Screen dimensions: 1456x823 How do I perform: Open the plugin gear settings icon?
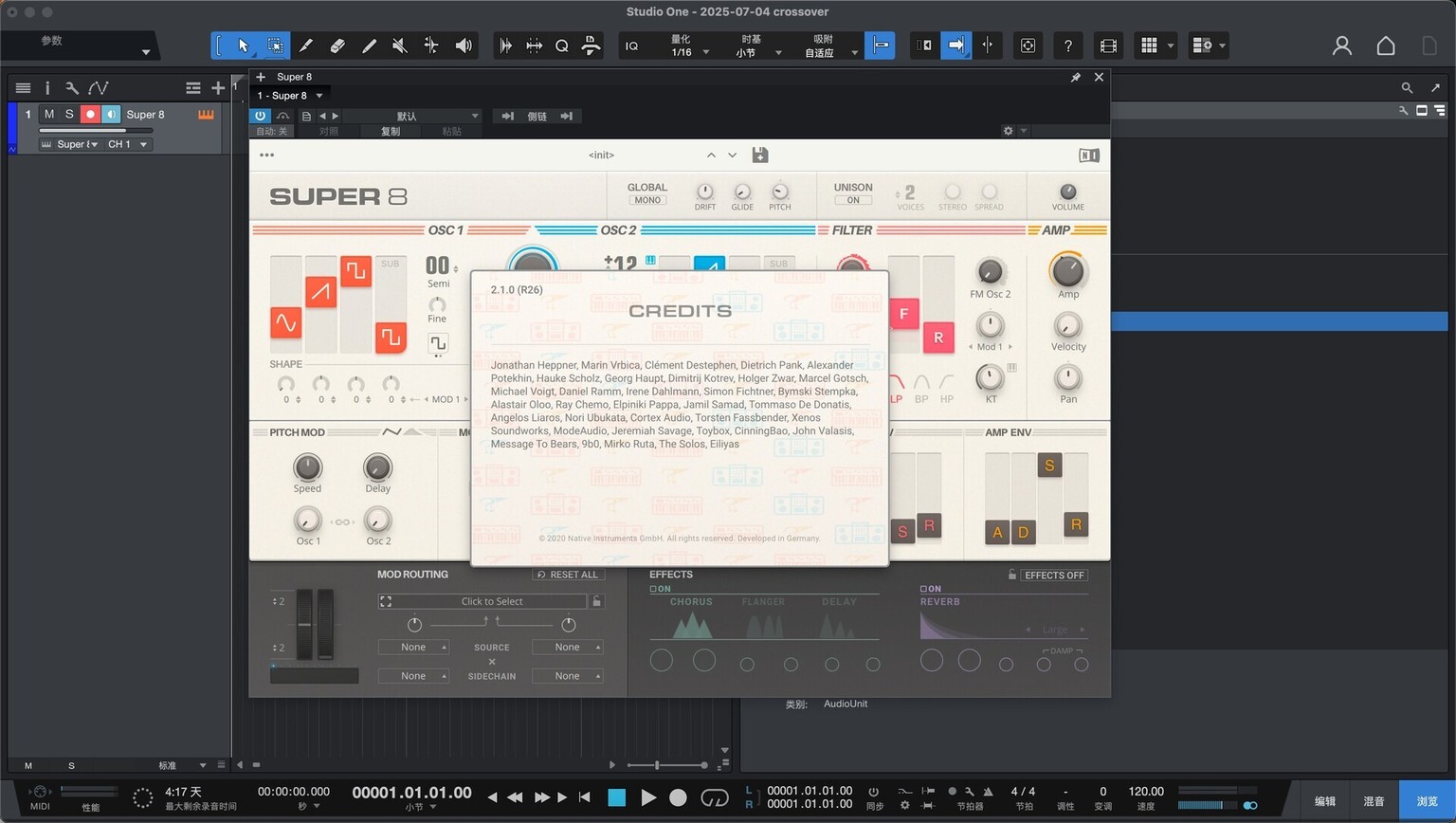pyautogui.click(x=1008, y=131)
